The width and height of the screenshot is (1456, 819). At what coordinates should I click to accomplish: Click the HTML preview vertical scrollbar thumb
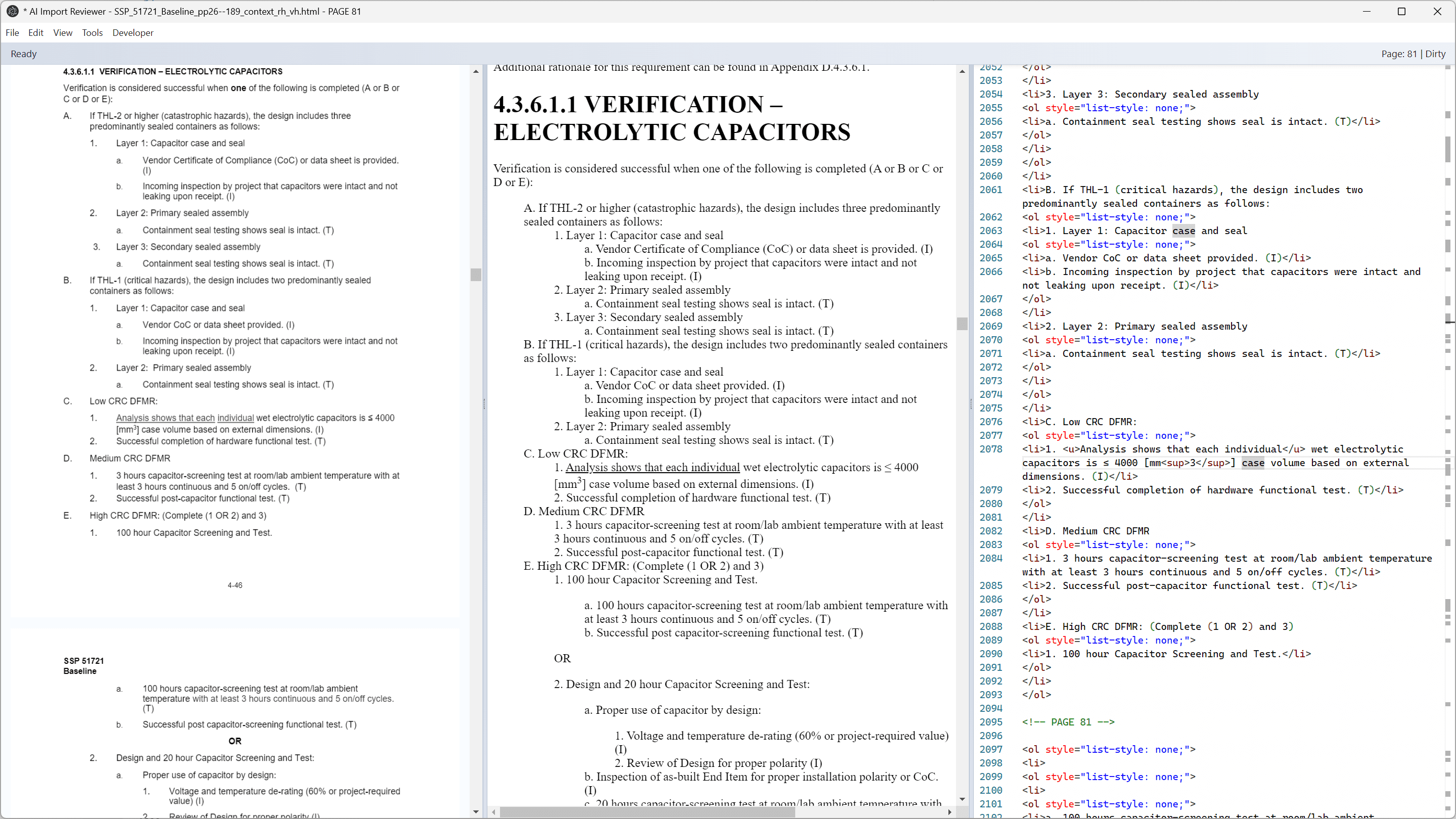coord(962,324)
